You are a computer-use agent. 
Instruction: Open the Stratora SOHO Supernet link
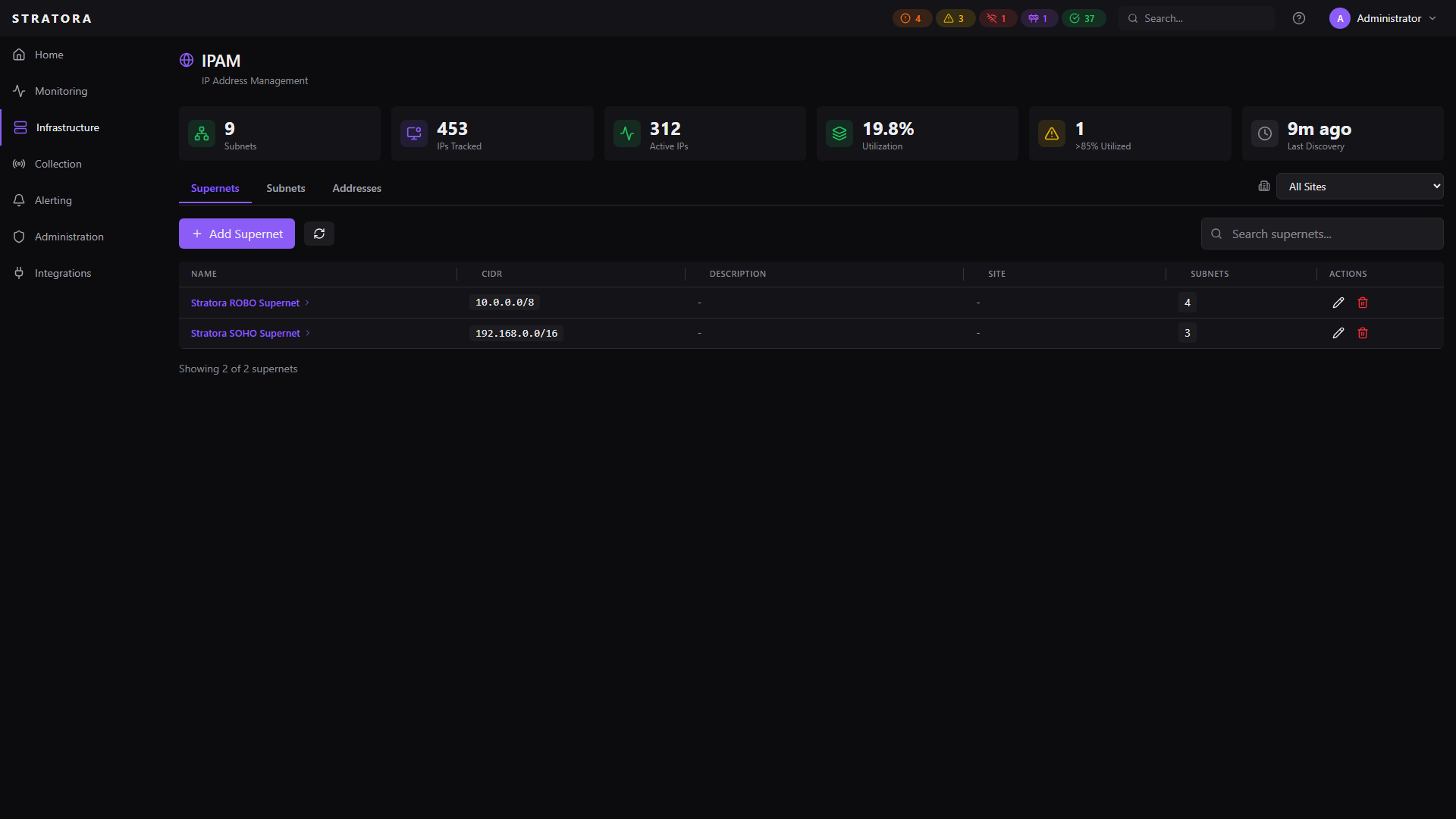click(246, 333)
